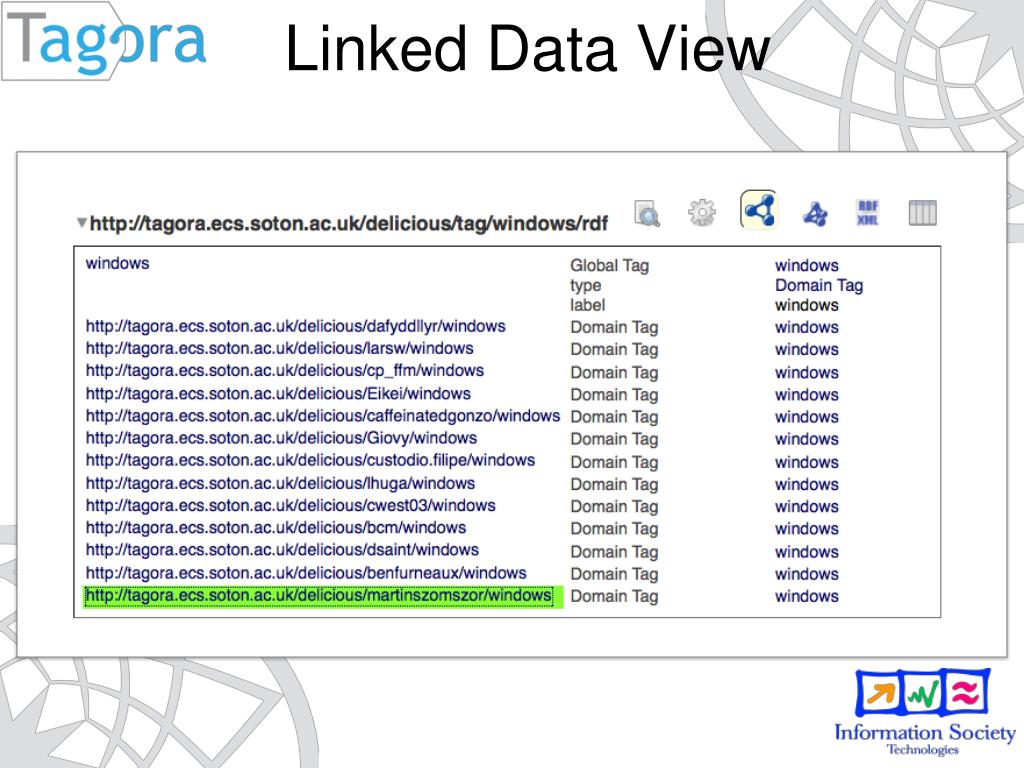Click the 'windows' value beside label
Screen dimensions: 1024x768
(807, 305)
